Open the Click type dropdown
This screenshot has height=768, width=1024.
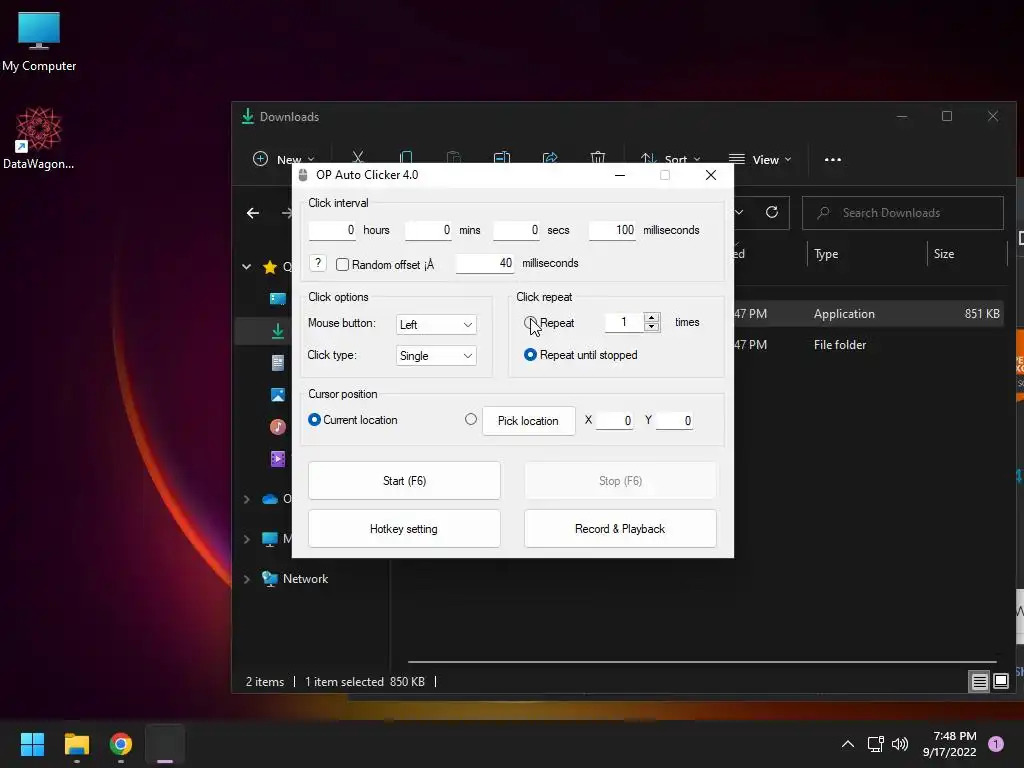click(x=436, y=356)
